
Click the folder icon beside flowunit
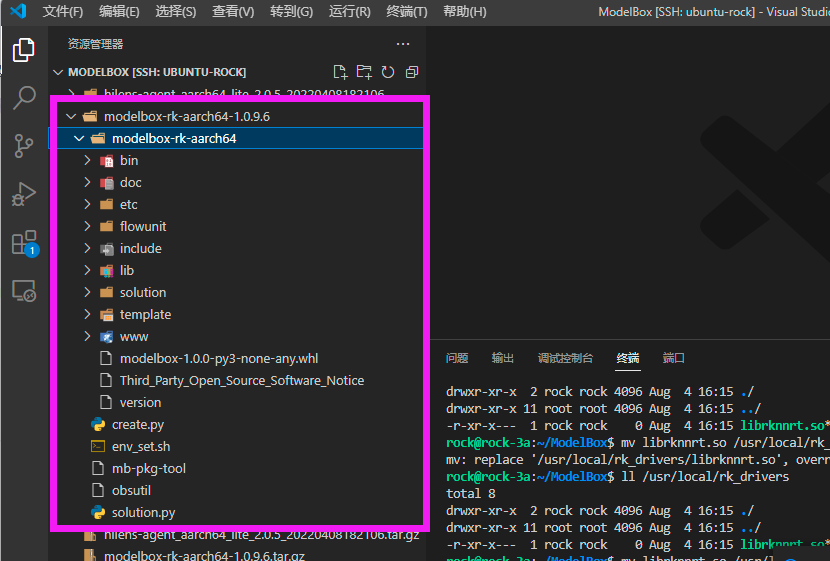[106, 227]
